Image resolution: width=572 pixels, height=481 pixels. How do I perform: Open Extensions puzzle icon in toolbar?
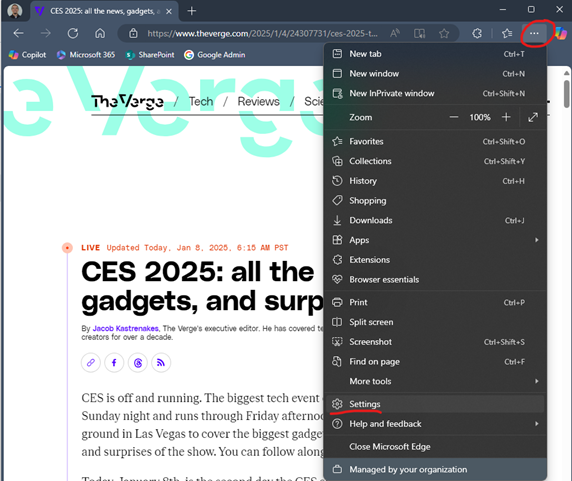click(477, 34)
